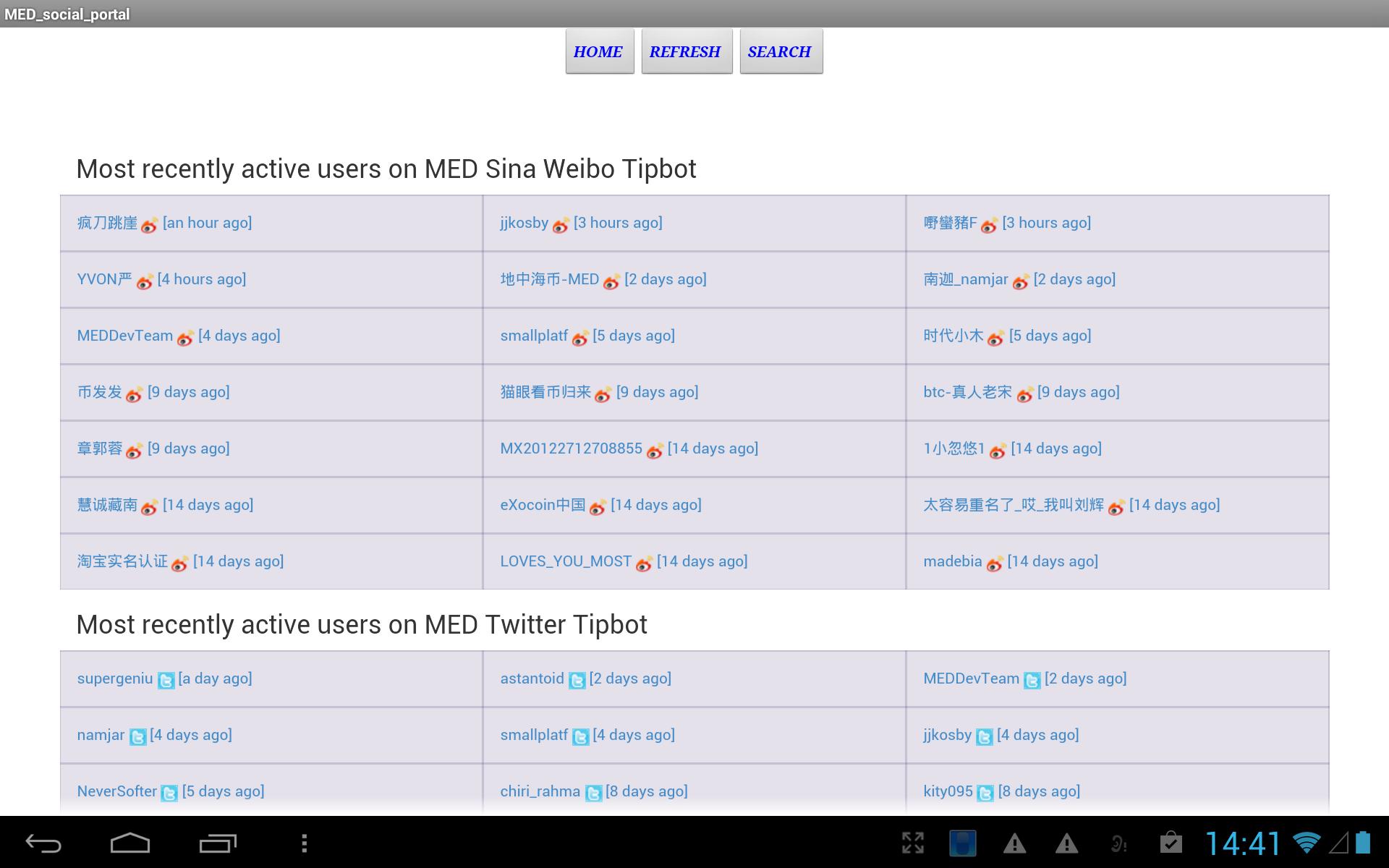This screenshot has width=1389, height=868.
Task: Click Weibo icon next to btc-真人老宋
Action: coord(1025,394)
